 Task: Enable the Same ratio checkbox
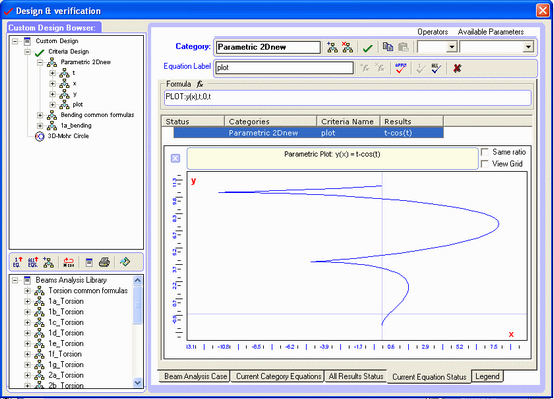pos(485,152)
